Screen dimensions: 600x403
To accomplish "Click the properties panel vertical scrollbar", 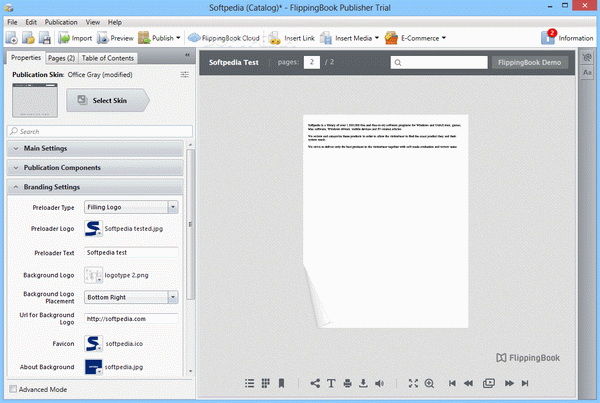I will tap(190, 225).
